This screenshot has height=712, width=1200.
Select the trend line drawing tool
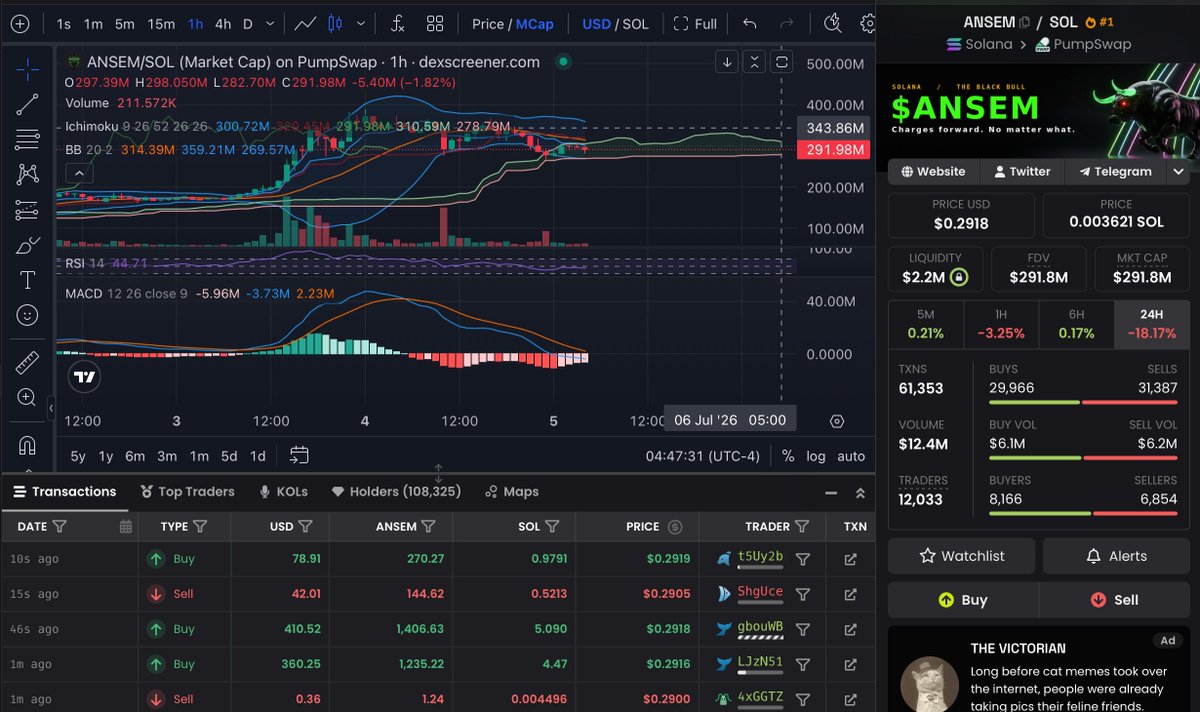click(27, 103)
